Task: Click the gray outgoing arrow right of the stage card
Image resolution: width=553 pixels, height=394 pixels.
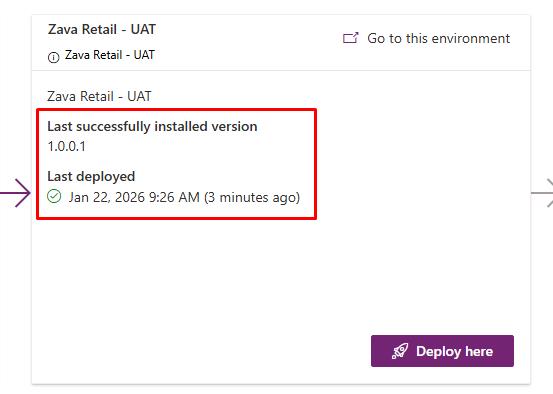Action: (542, 193)
